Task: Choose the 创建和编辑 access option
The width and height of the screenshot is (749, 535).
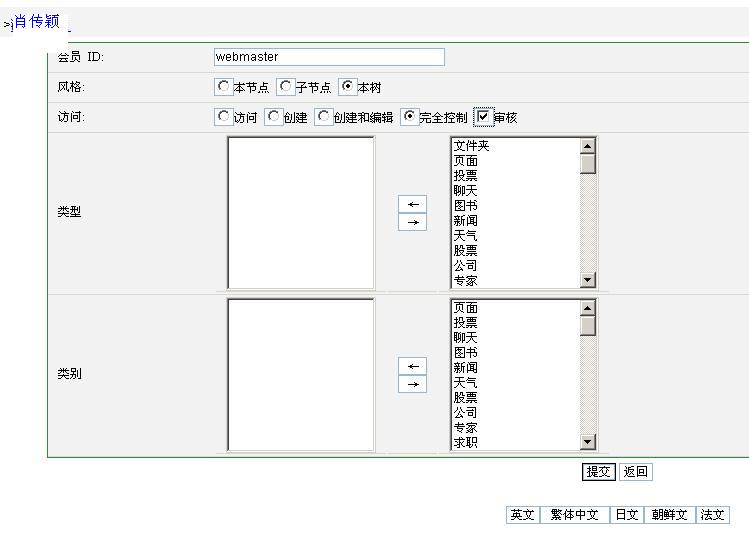Action: tap(323, 117)
